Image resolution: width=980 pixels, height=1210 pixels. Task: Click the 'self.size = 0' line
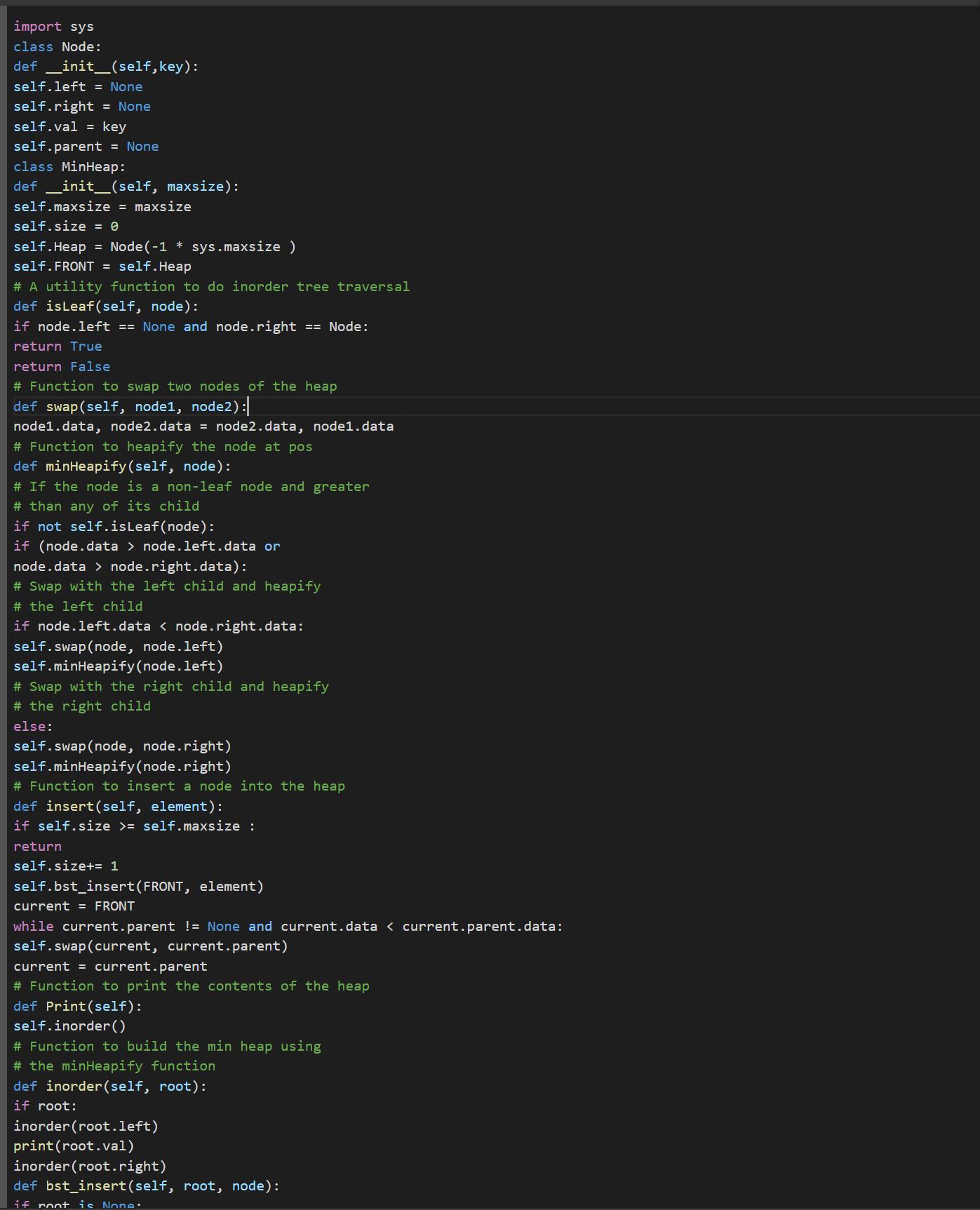[66, 227]
